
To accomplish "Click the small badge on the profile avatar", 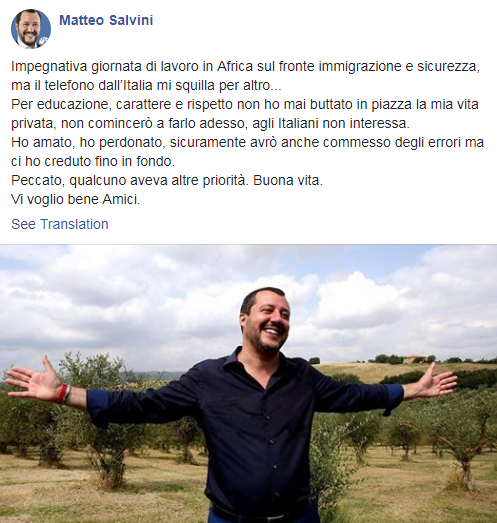I will 45,42.
